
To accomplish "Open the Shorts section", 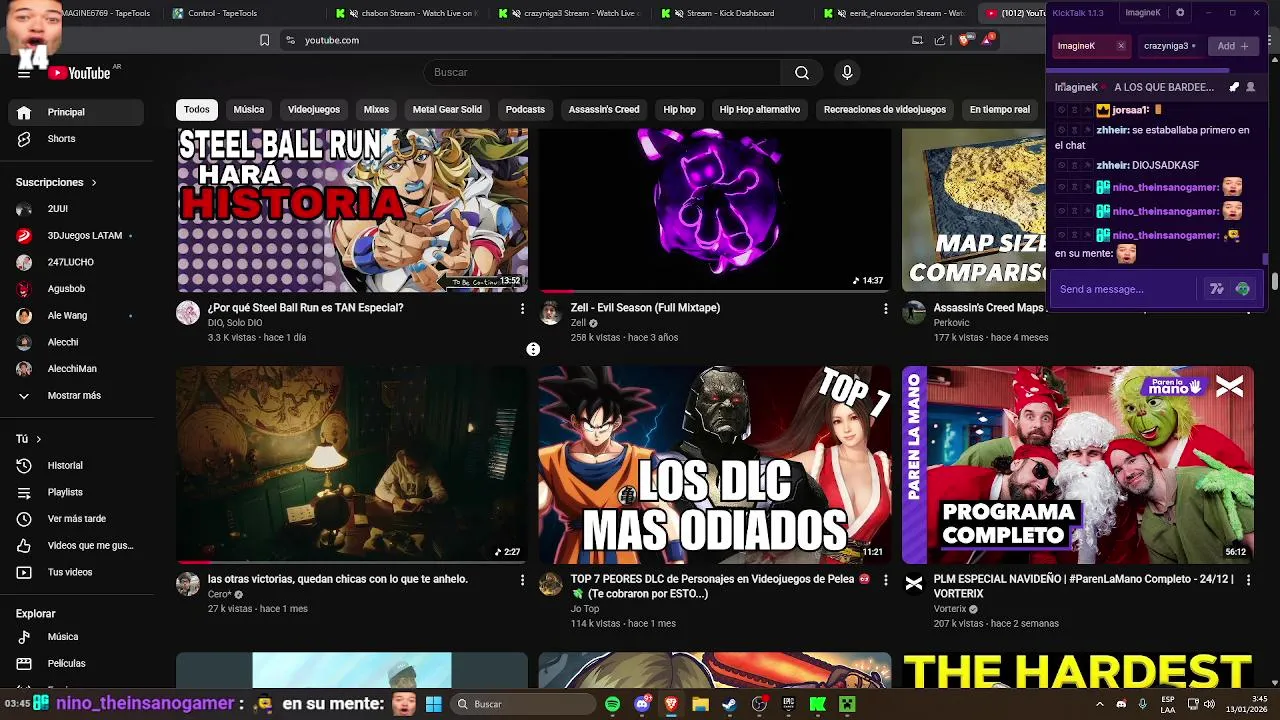I will coord(76,139).
